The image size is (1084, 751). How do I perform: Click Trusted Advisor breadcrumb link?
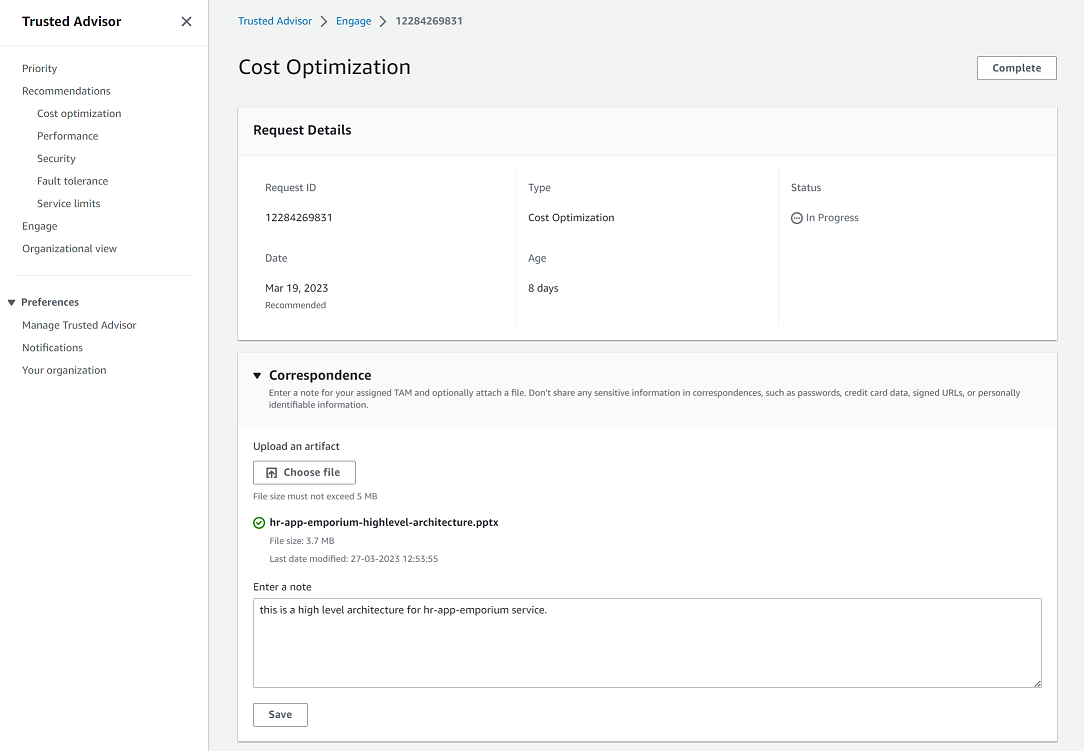pos(275,21)
